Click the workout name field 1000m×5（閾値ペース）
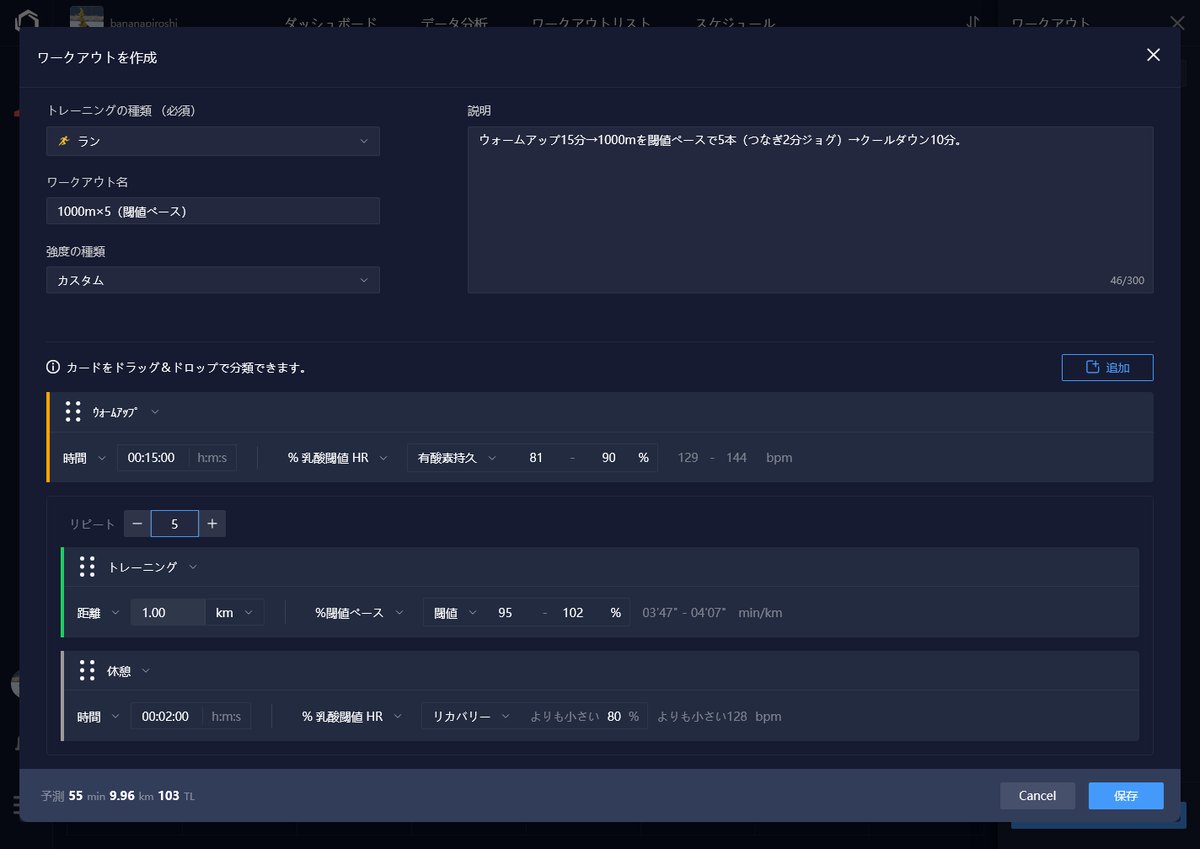This screenshot has width=1200, height=849. [213, 211]
